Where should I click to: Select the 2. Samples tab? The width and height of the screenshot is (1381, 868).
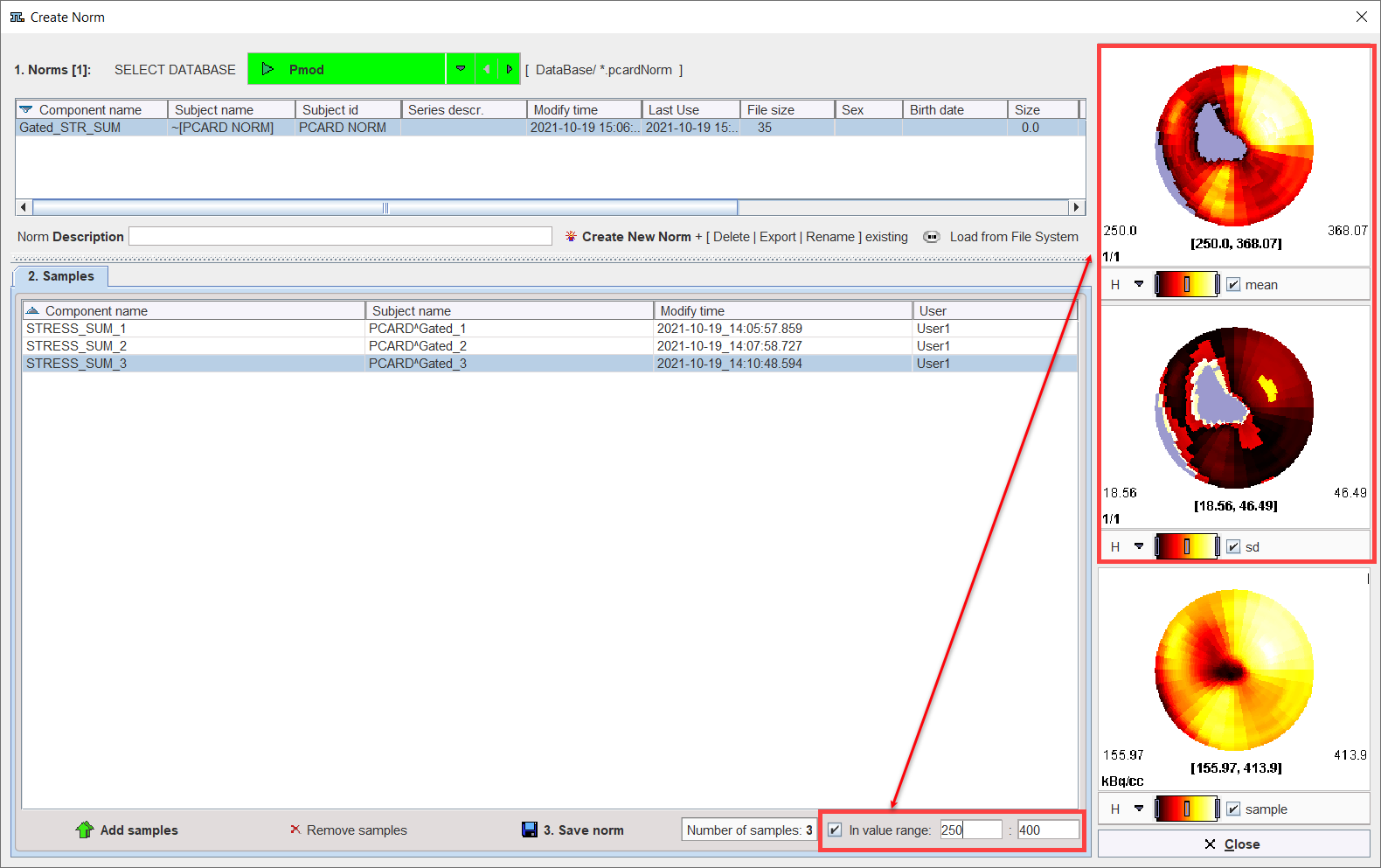point(60,276)
